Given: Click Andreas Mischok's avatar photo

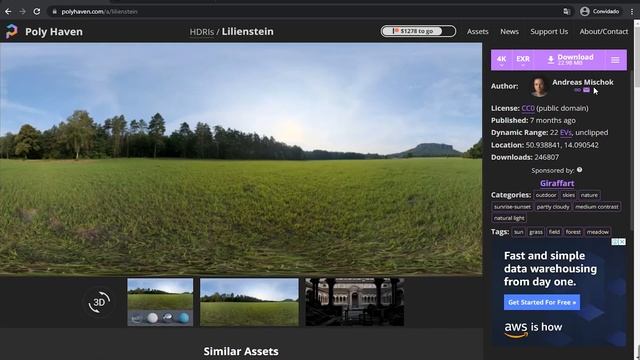Looking at the screenshot, I should pyautogui.click(x=539, y=86).
